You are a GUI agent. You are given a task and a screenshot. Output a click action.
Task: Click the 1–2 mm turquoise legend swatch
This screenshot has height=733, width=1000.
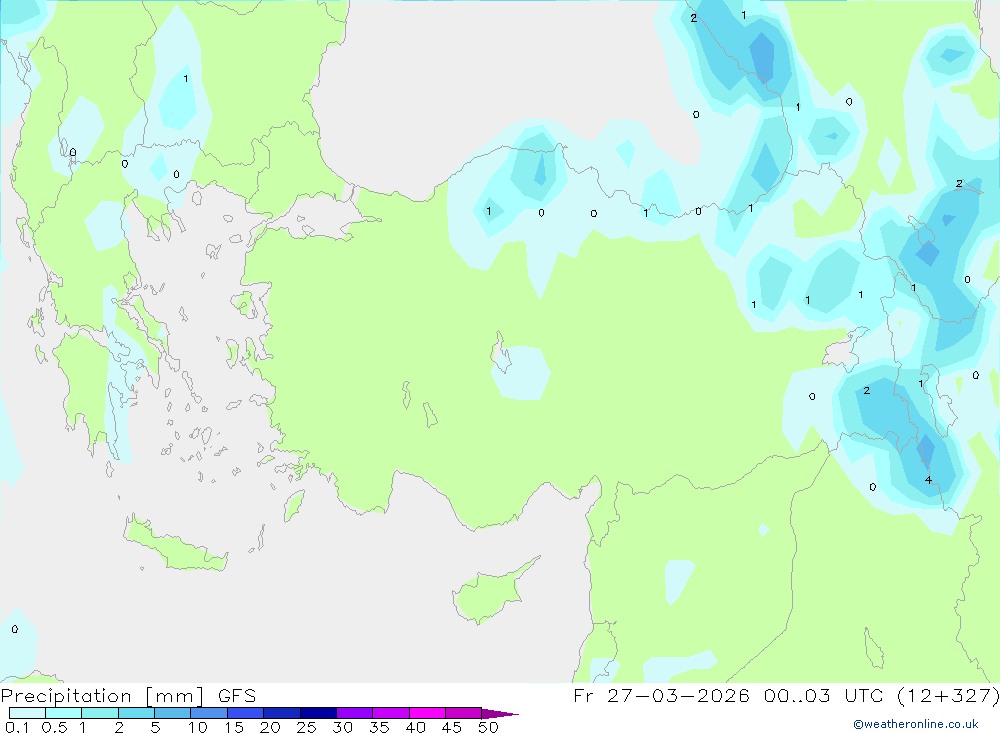[100, 713]
